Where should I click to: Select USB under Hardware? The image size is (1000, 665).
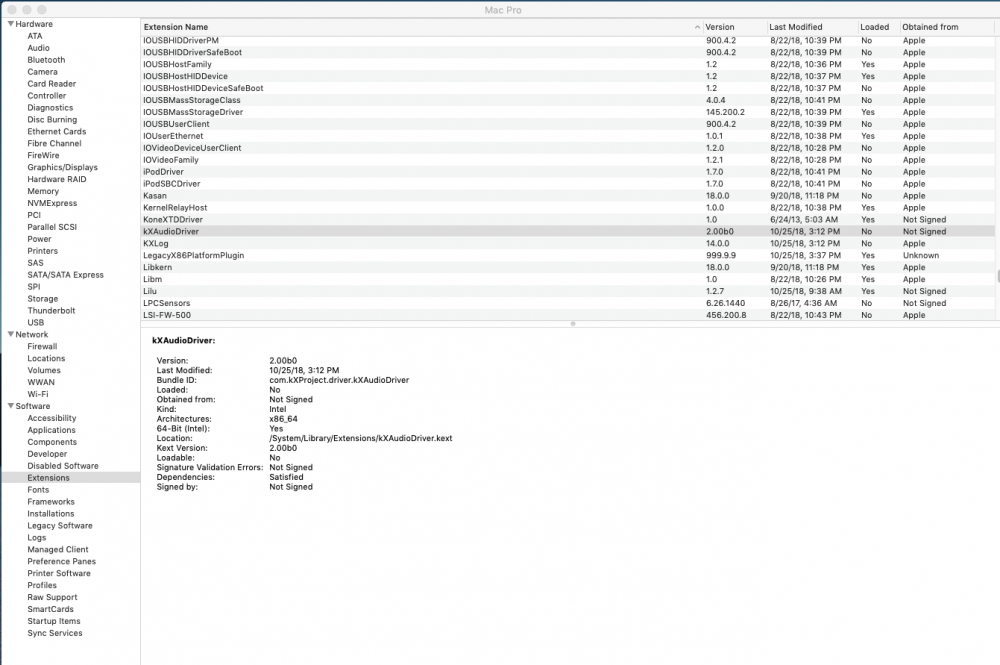click(x=35, y=323)
